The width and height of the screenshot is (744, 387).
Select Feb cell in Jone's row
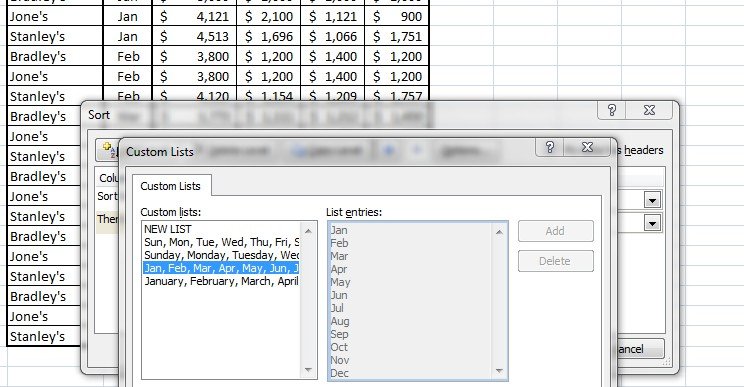(128, 76)
